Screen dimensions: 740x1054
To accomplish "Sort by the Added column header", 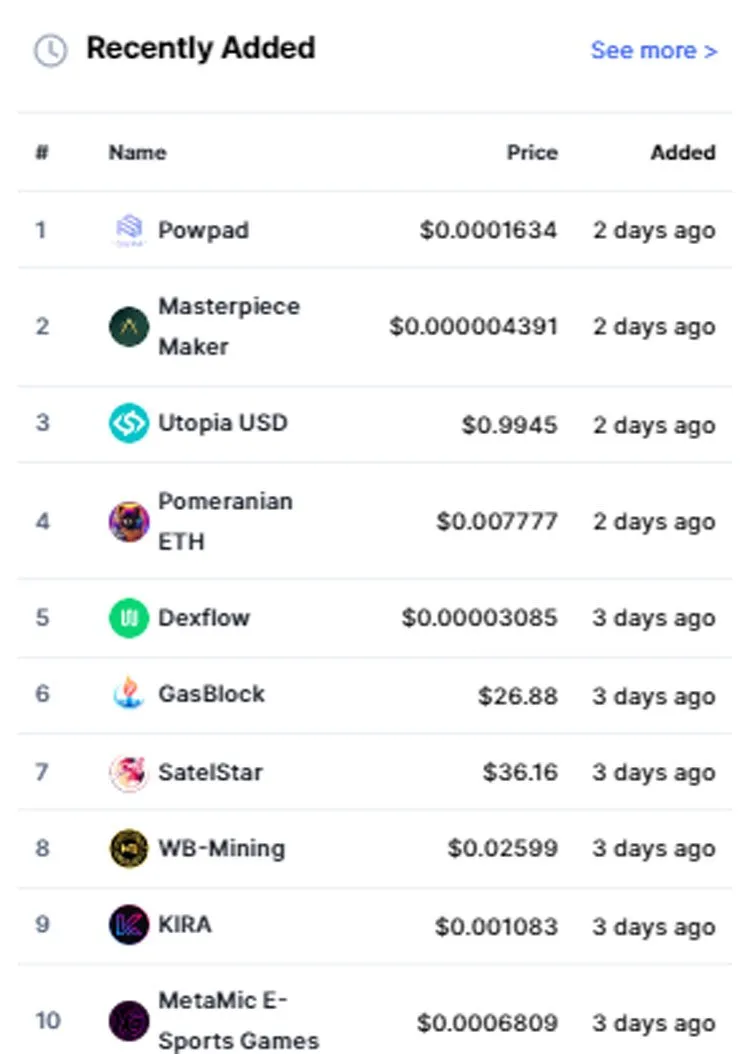I will [683, 153].
